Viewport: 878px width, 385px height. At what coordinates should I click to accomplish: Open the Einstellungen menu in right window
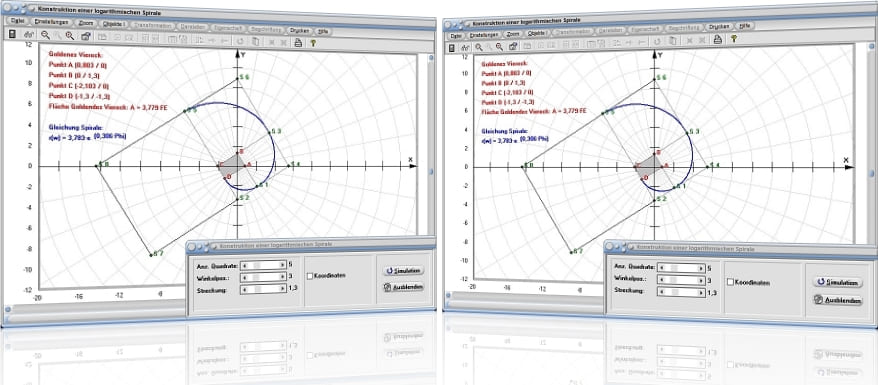pos(484,35)
